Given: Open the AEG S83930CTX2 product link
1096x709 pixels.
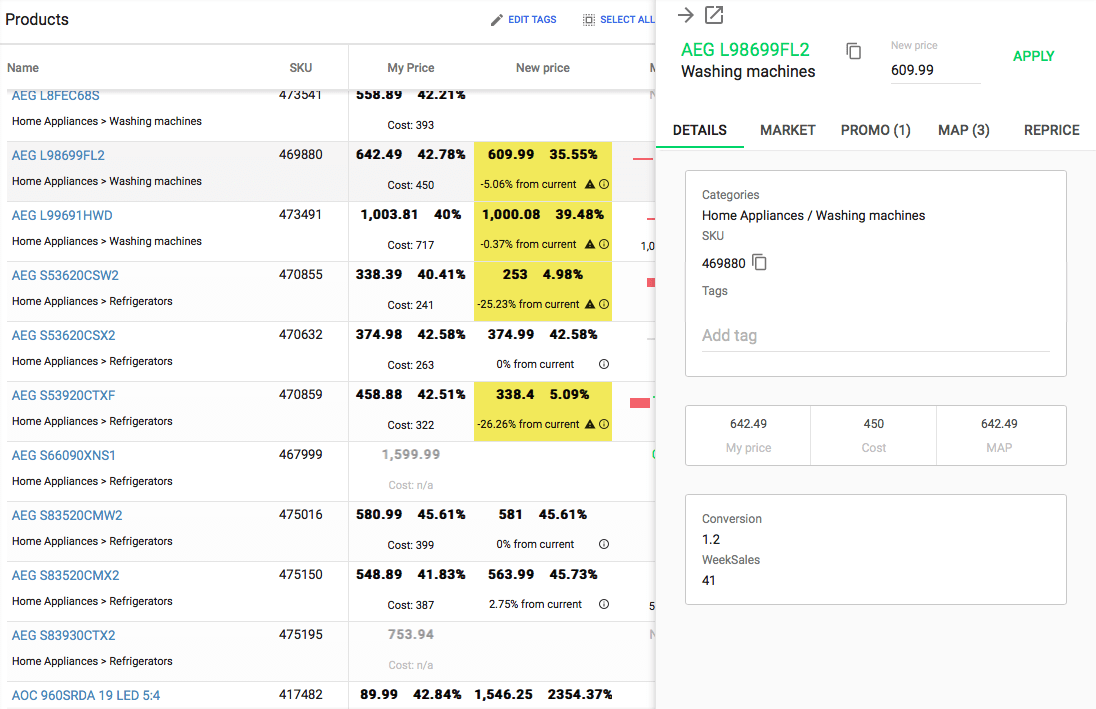Looking at the screenshot, I should pos(64,636).
